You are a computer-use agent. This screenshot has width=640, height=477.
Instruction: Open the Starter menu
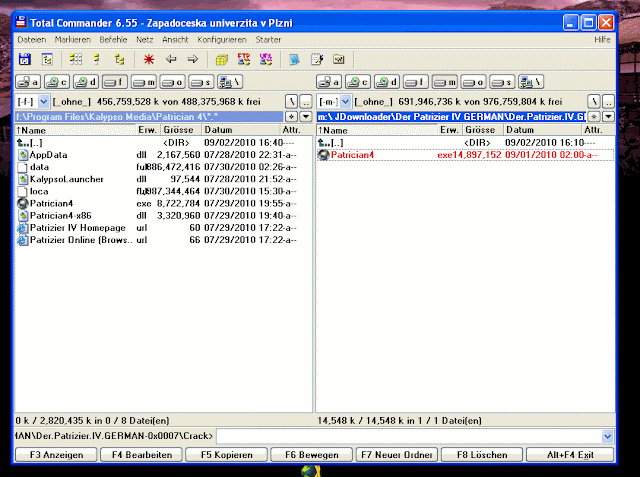tap(268, 40)
